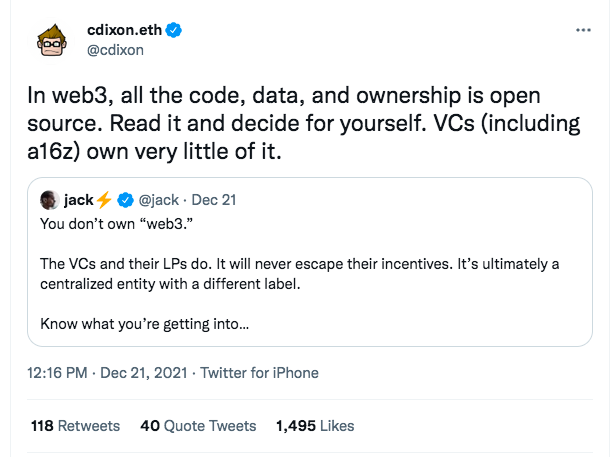
Task: View the 1,495 Likes list
Action: pyautogui.click(x=315, y=426)
